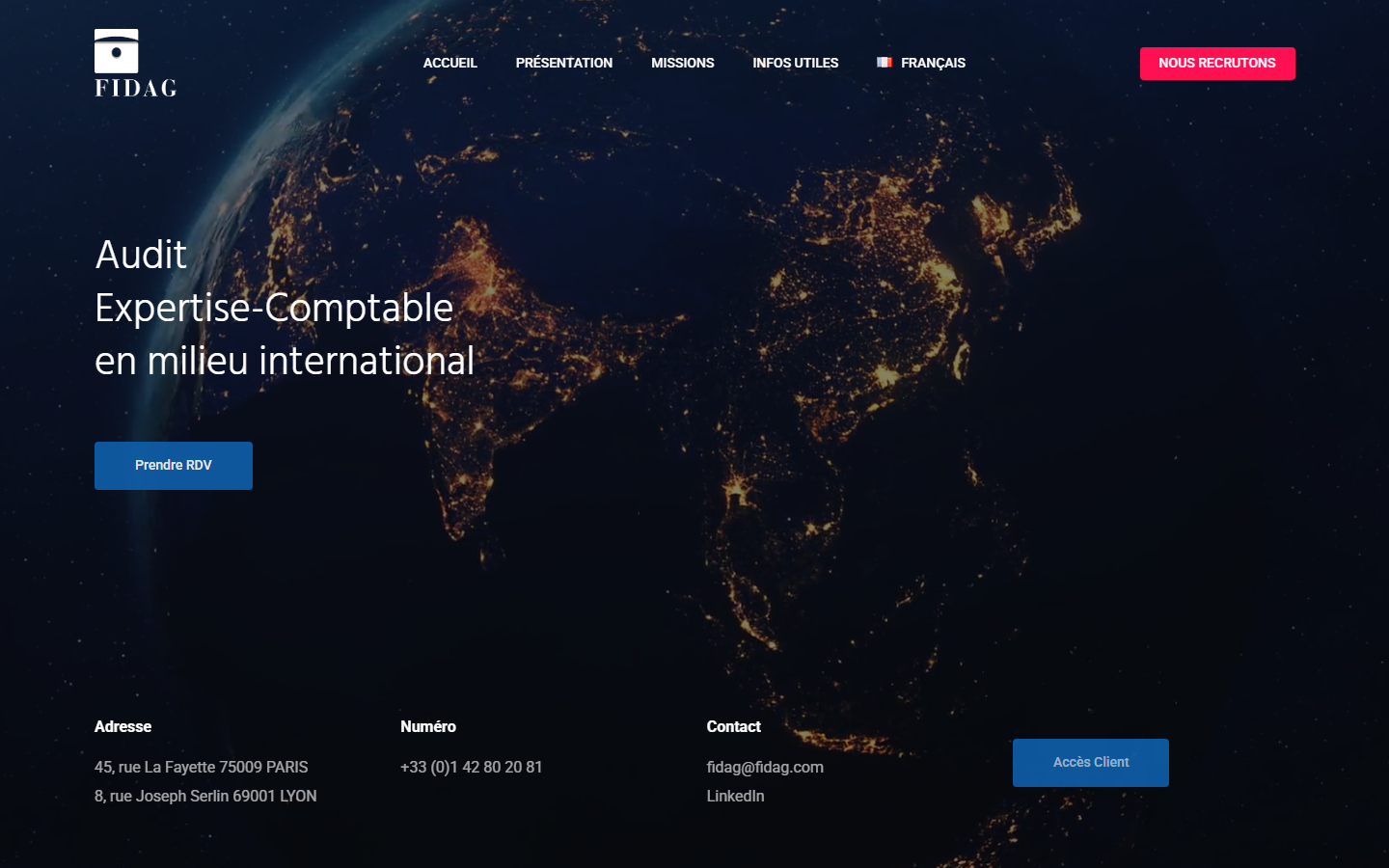Book an appointment with Prendre RDV
Viewport: 1389px width, 868px height.
coord(174,466)
